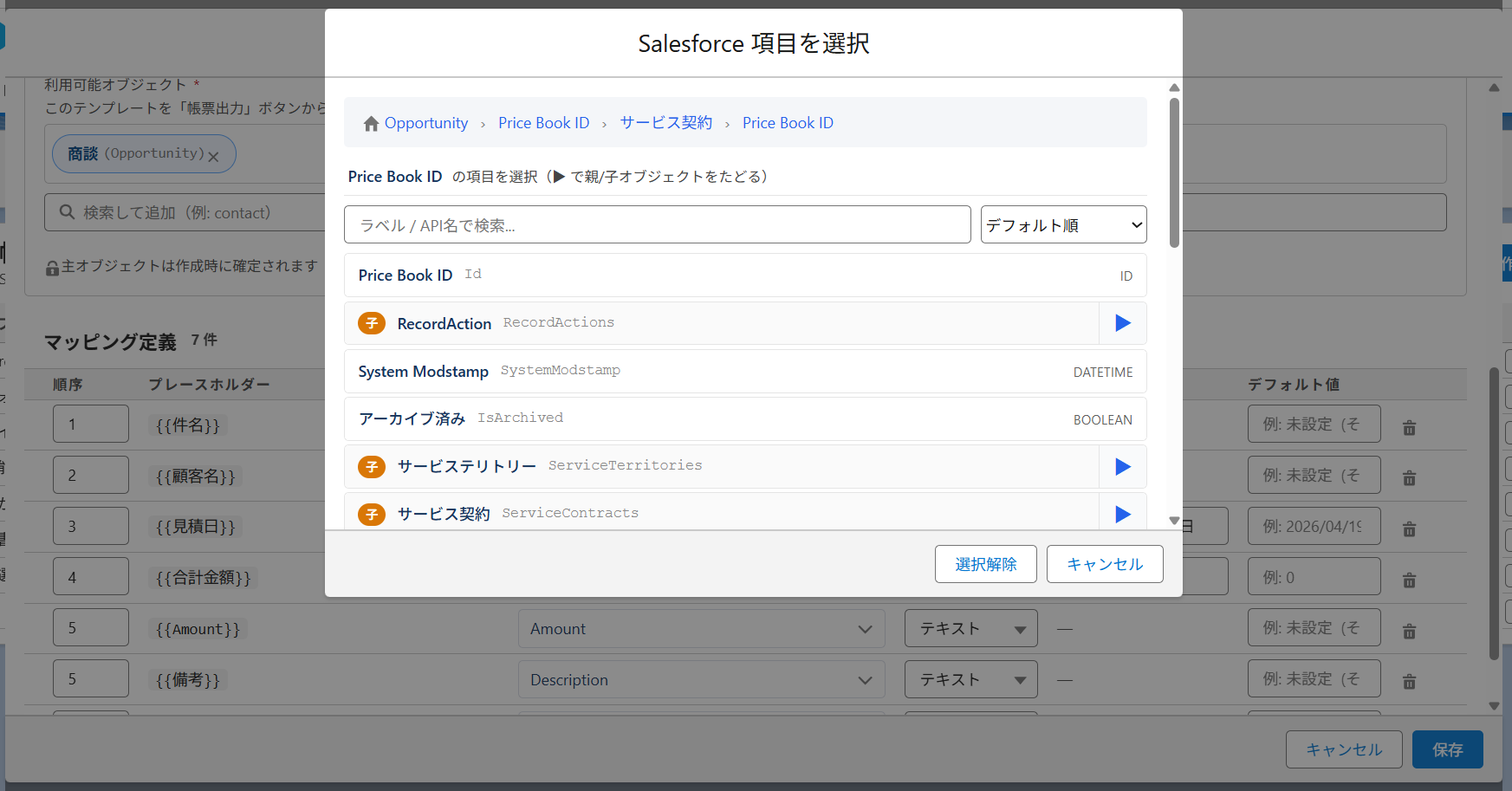This screenshot has width=1512, height=791.
Task: Open the Description field dropdown
Action: coord(702,680)
